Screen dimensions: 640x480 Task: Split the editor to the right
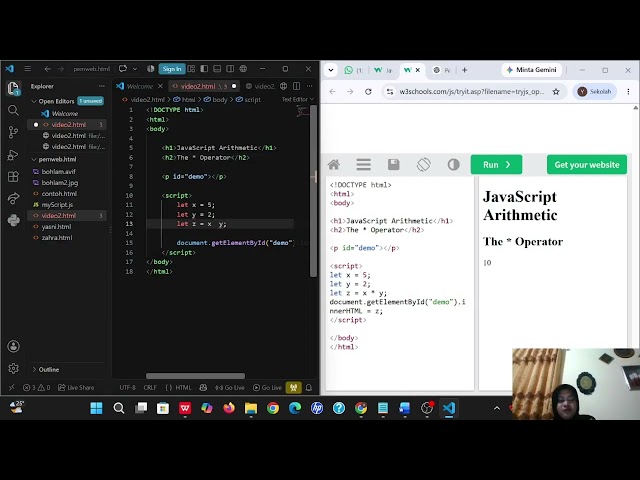[297, 86]
